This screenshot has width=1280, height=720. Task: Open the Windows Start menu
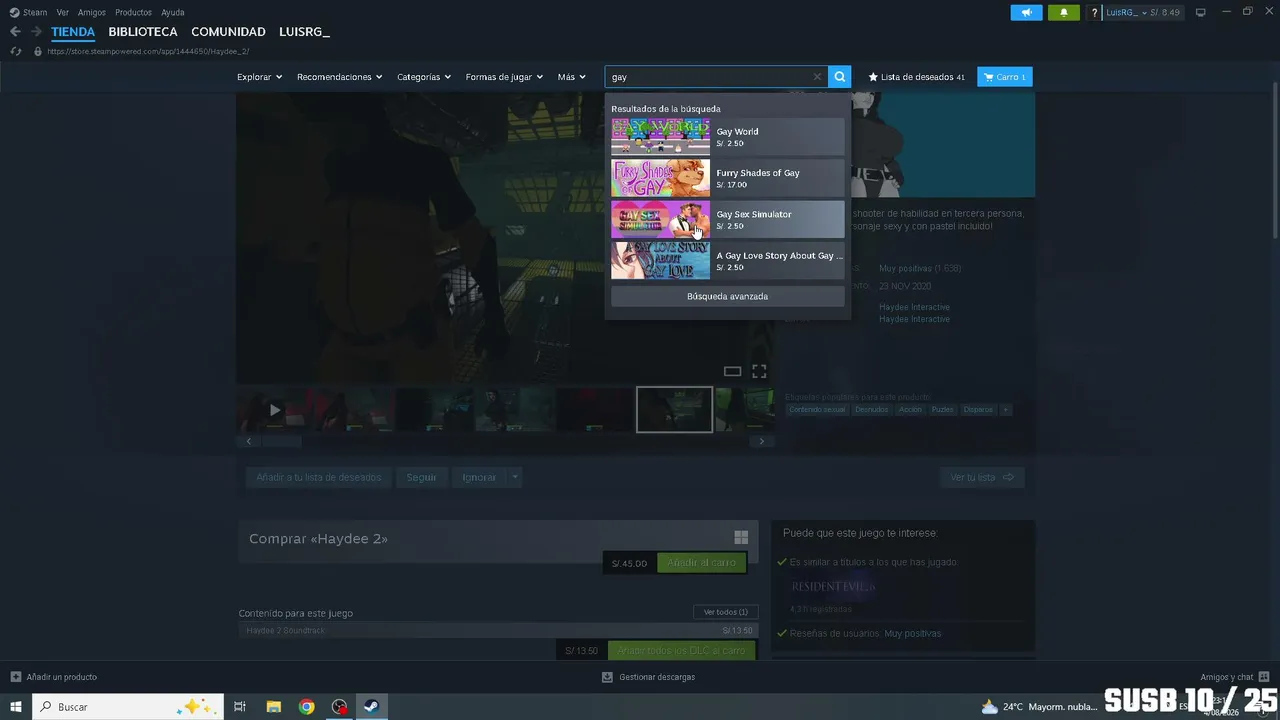(16, 707)
